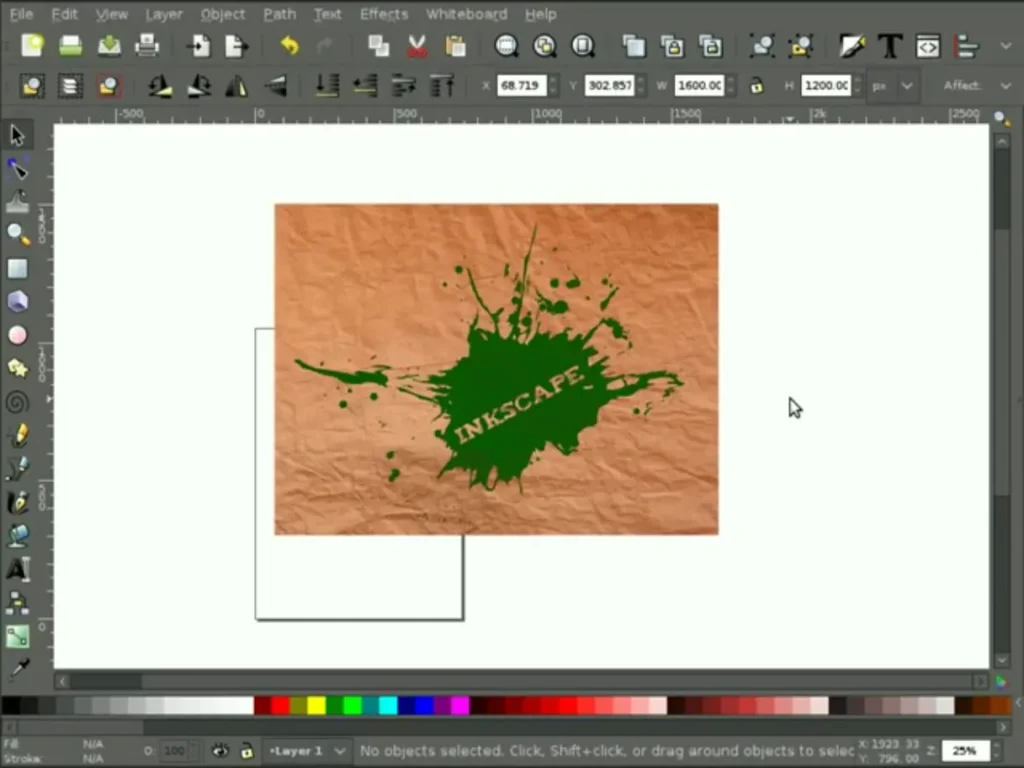Open the Effects menu

tap(384, 14)
